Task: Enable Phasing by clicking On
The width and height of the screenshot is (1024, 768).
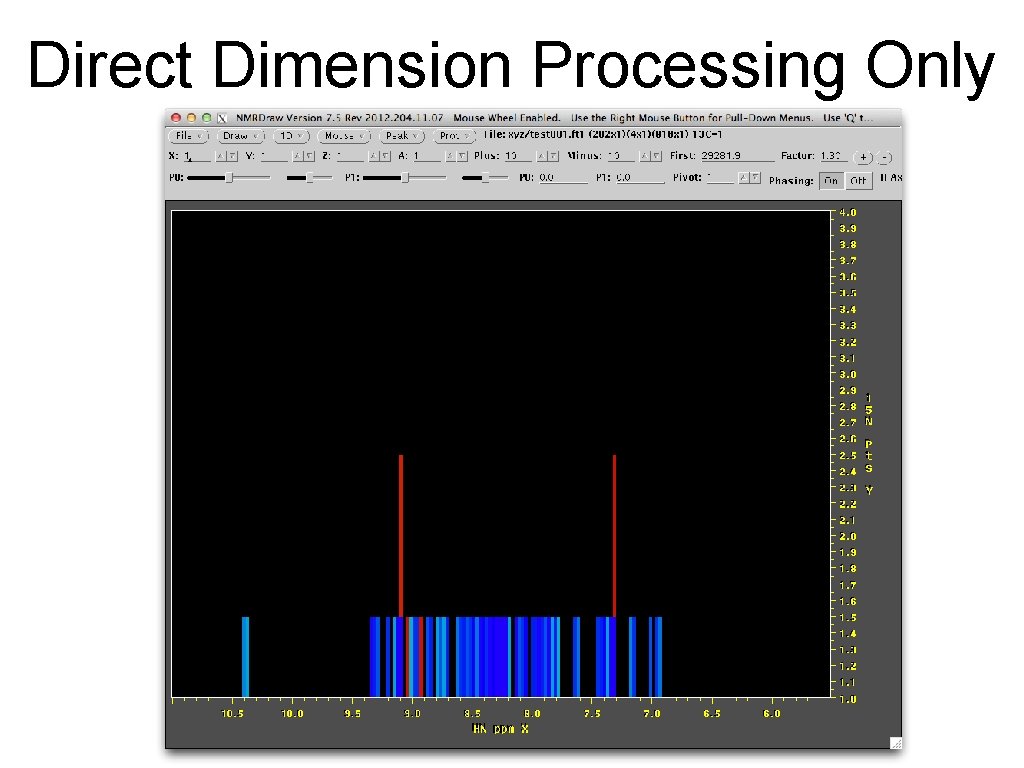Action: pyautogui.click(x=831, y=180)
